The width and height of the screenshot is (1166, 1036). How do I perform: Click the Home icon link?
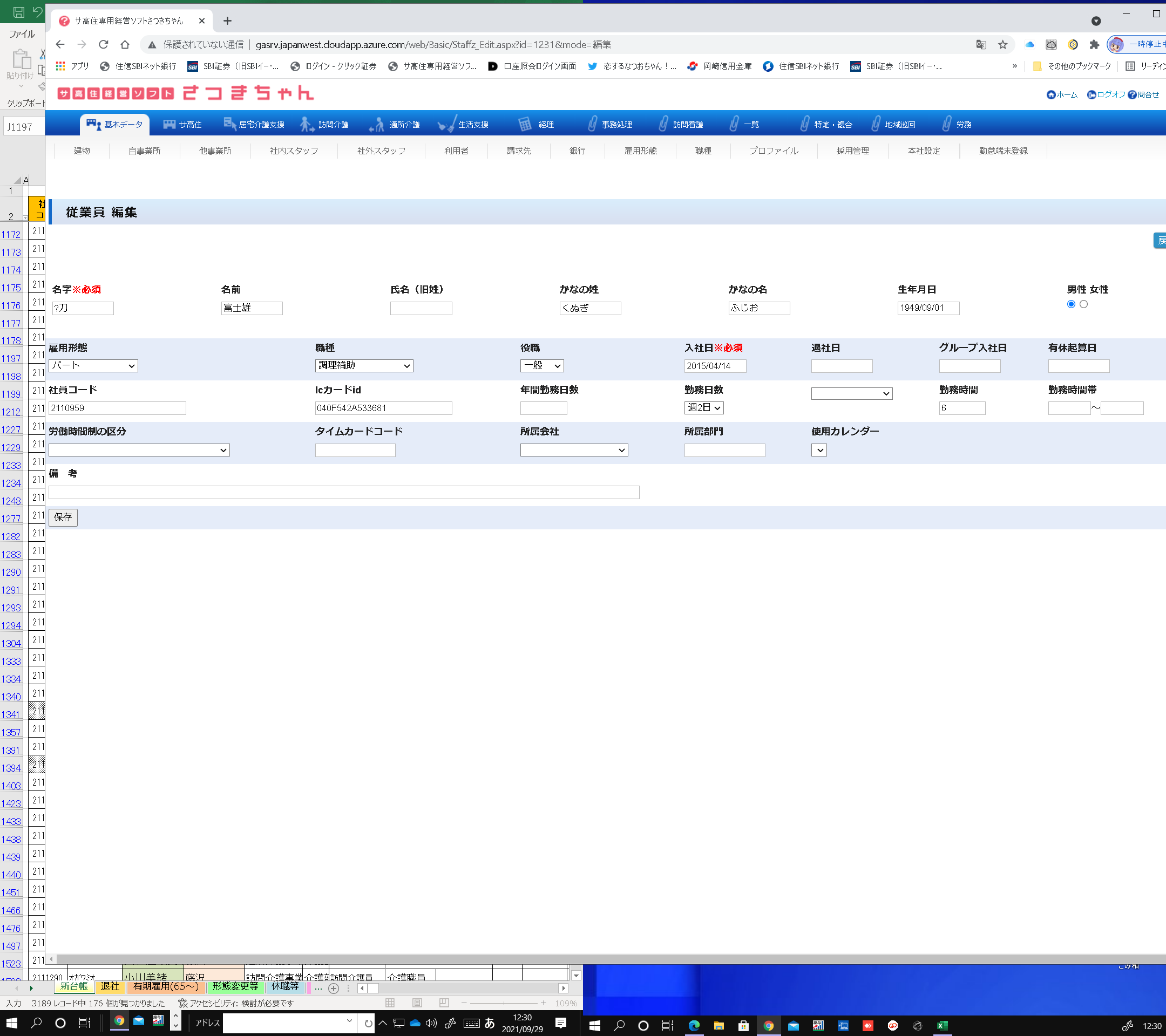1051,94
